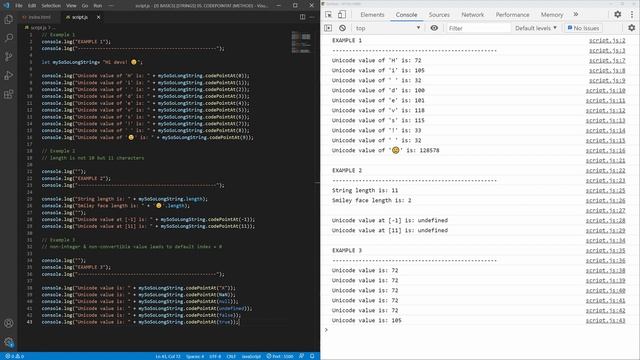Change the CRLF end-of-line sequence
This screenshot has height=360, width=640.
(231, 356)
